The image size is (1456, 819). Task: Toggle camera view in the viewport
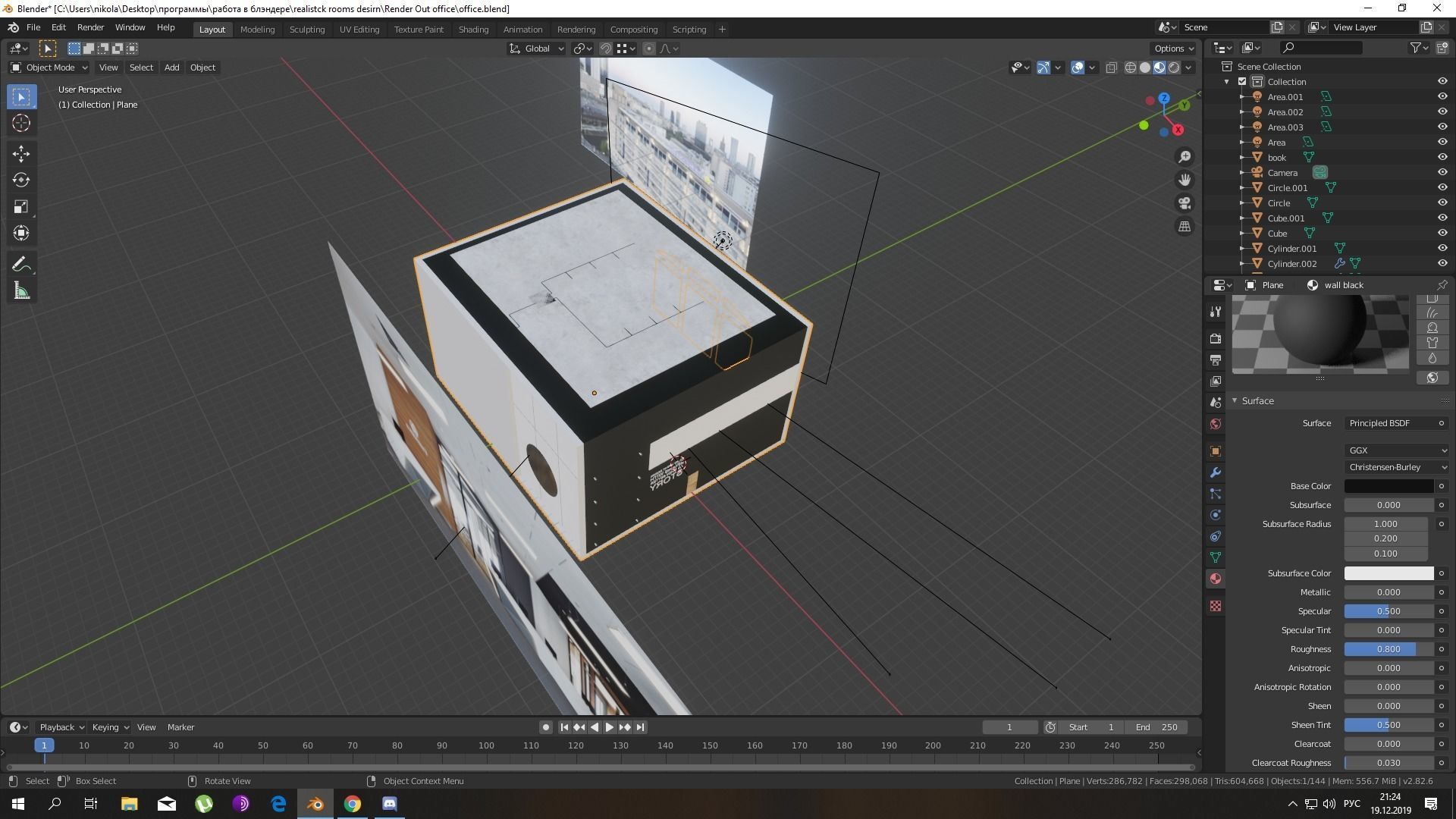pos(1185,203)
